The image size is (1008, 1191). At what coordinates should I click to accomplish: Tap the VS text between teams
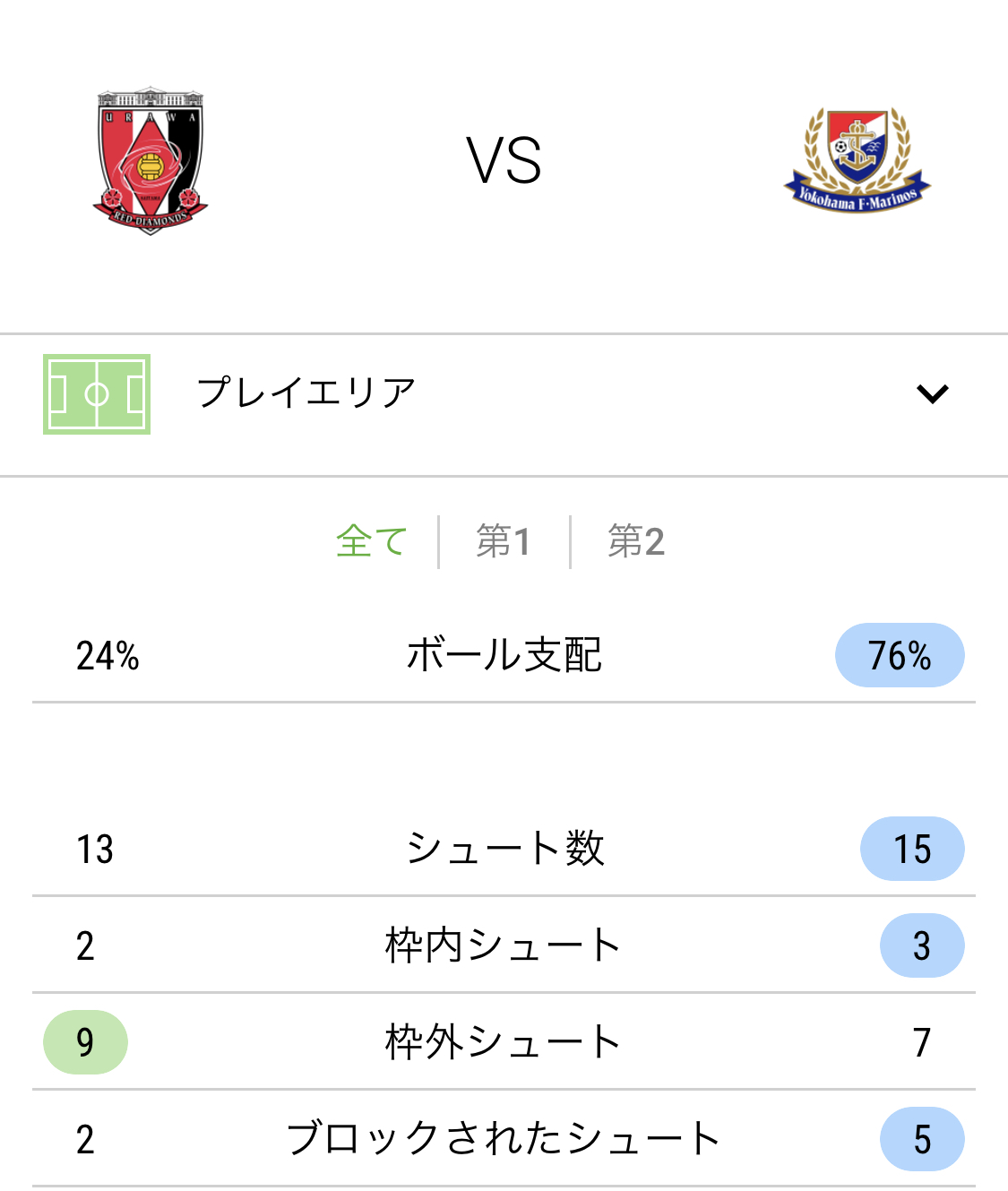click(504, 161)
